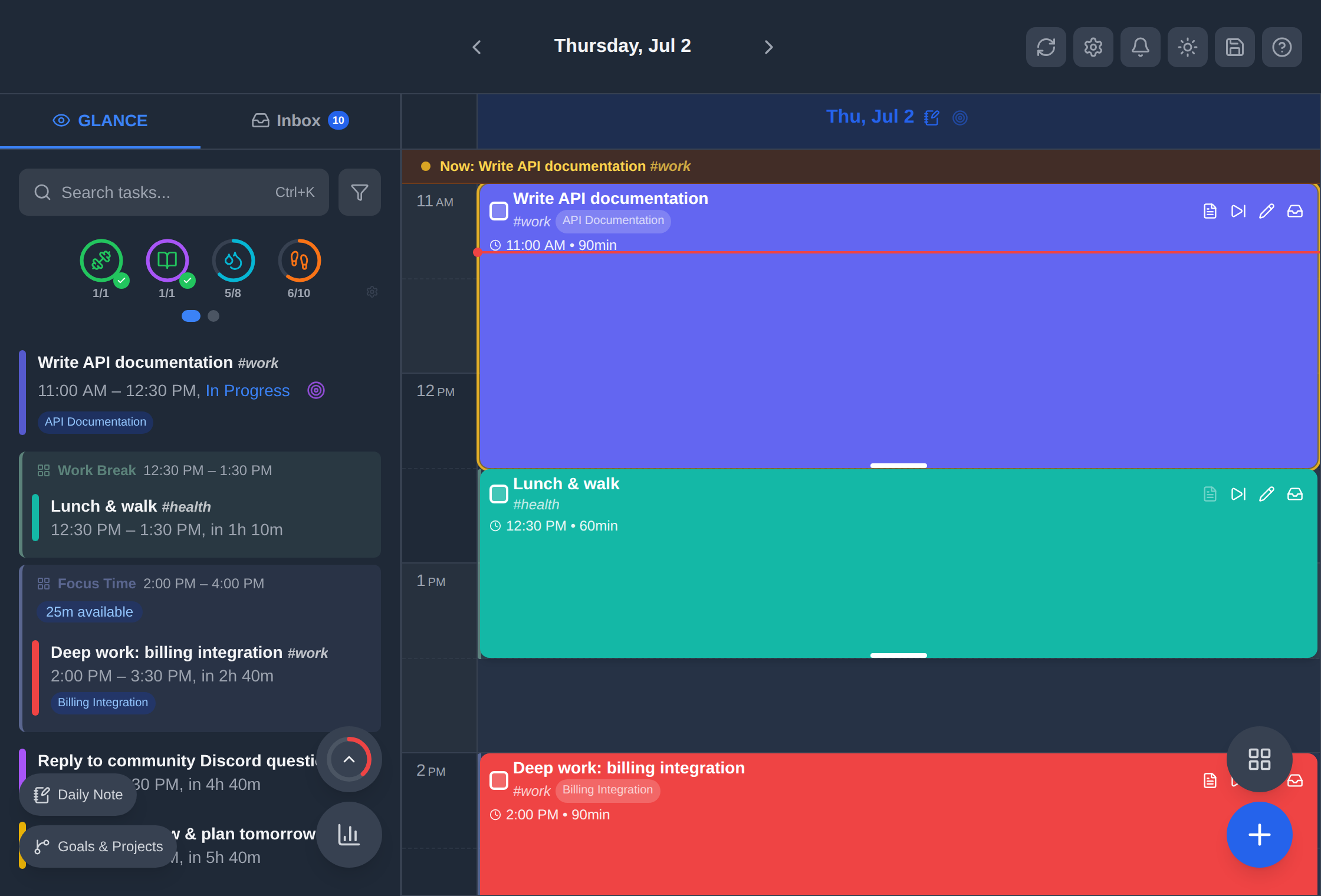This screenshot has height=896, width=1321.
Task: Click focus target icon beside In Progress
Action: click(316, 390)
